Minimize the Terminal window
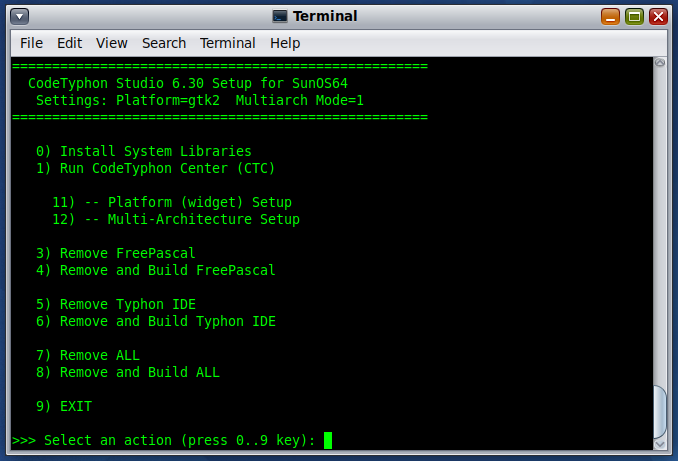The height and width of the screenshot is (461, 678). tap(610, 16)
